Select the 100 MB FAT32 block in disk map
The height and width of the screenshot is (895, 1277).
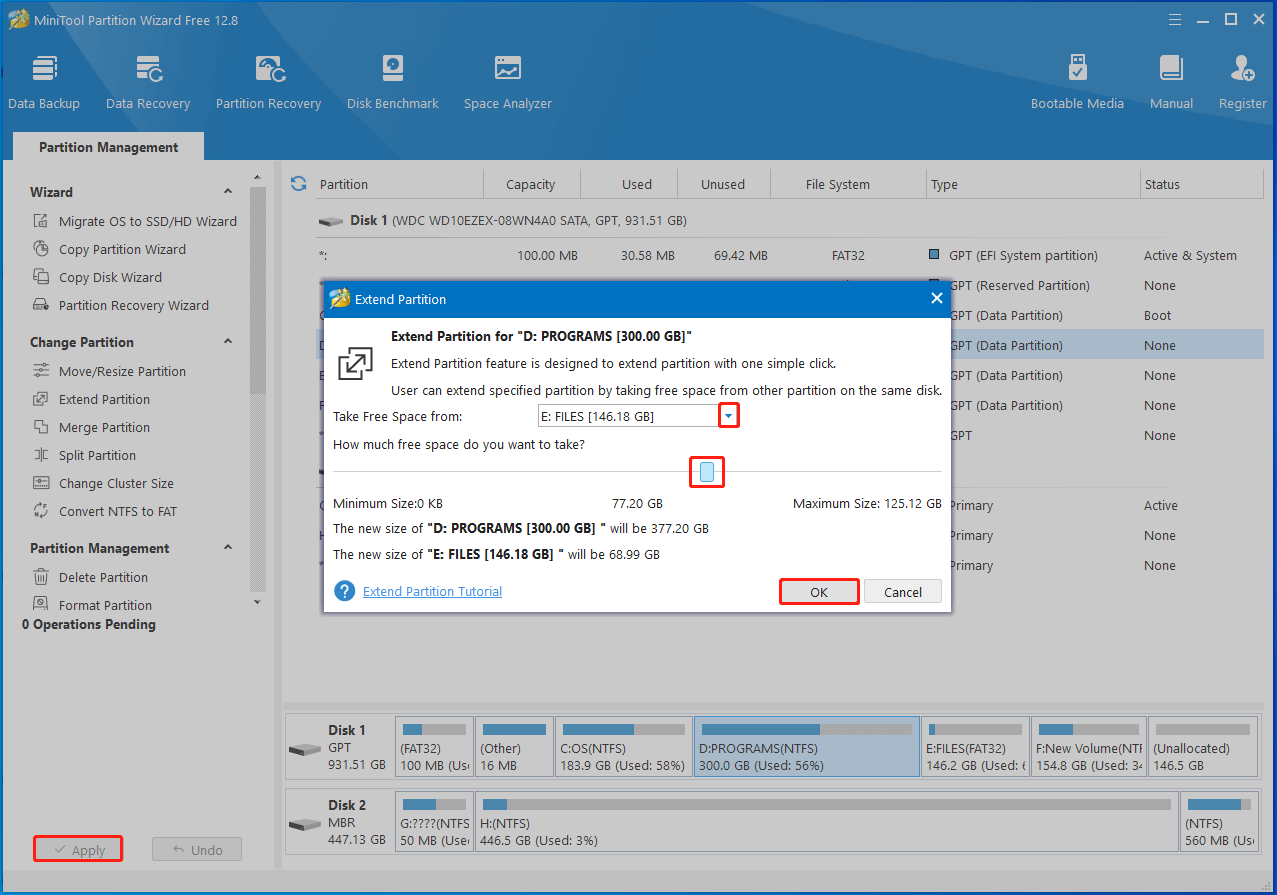433,747
